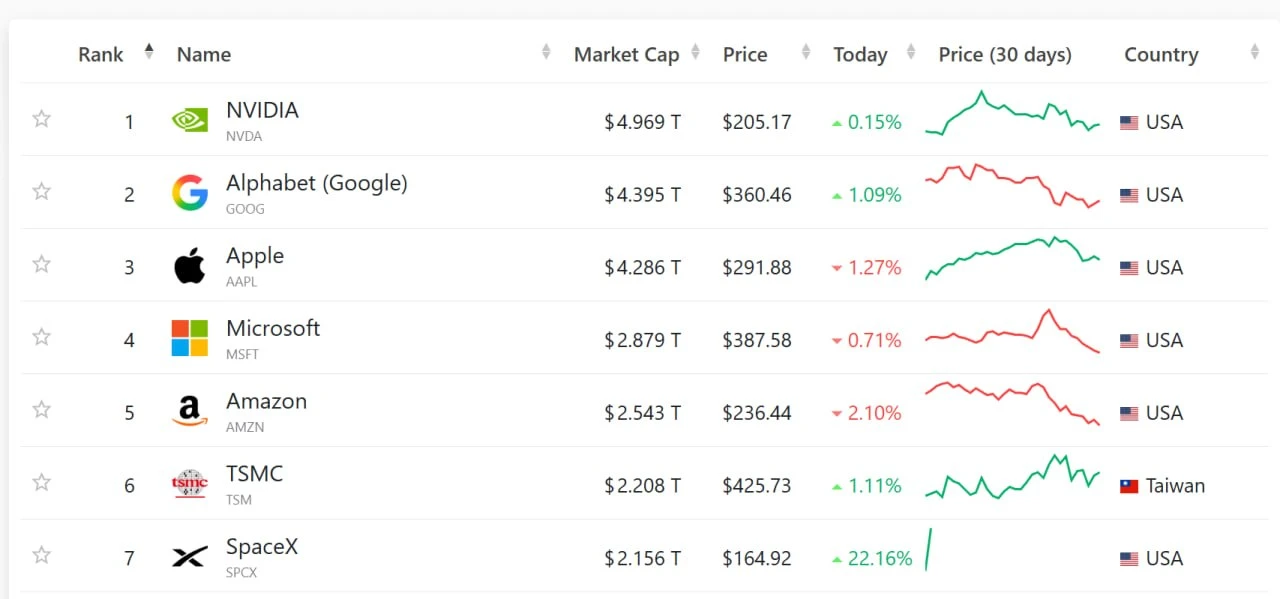This screenshot has height=599, width=1280.
Task: Toggle favorite star for Apple
Action: click(41, 264)
